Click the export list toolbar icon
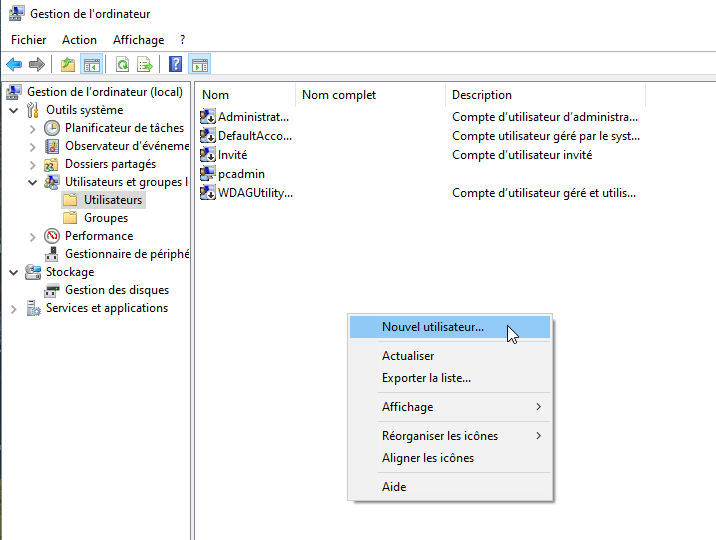 click(x=145, y=64)
